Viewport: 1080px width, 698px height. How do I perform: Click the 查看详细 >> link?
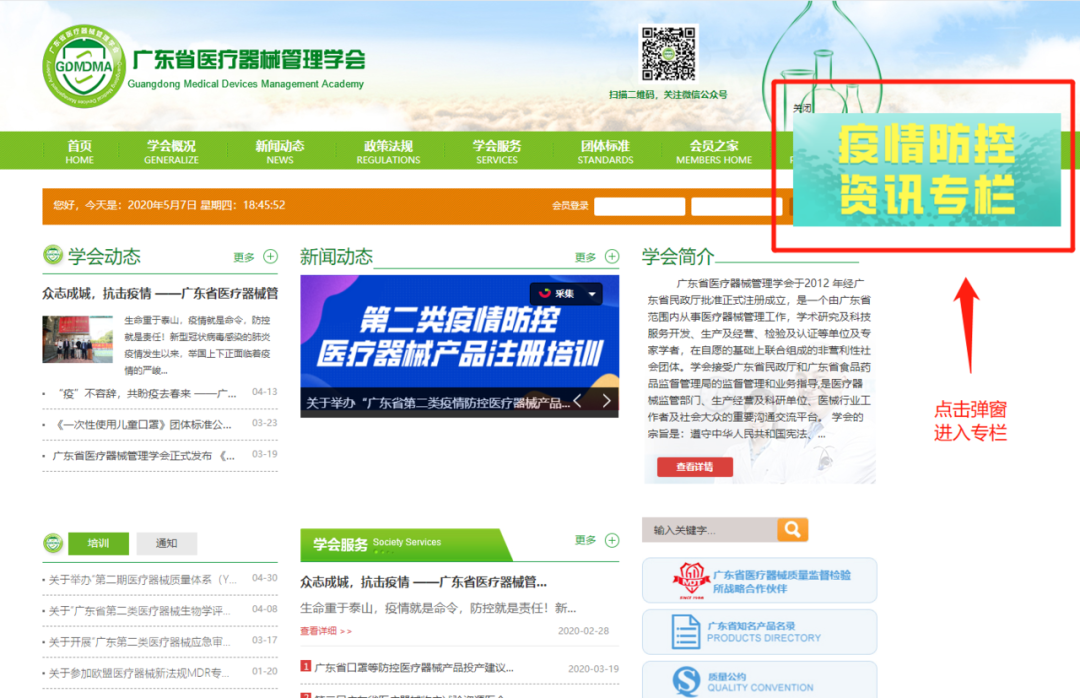326,630
